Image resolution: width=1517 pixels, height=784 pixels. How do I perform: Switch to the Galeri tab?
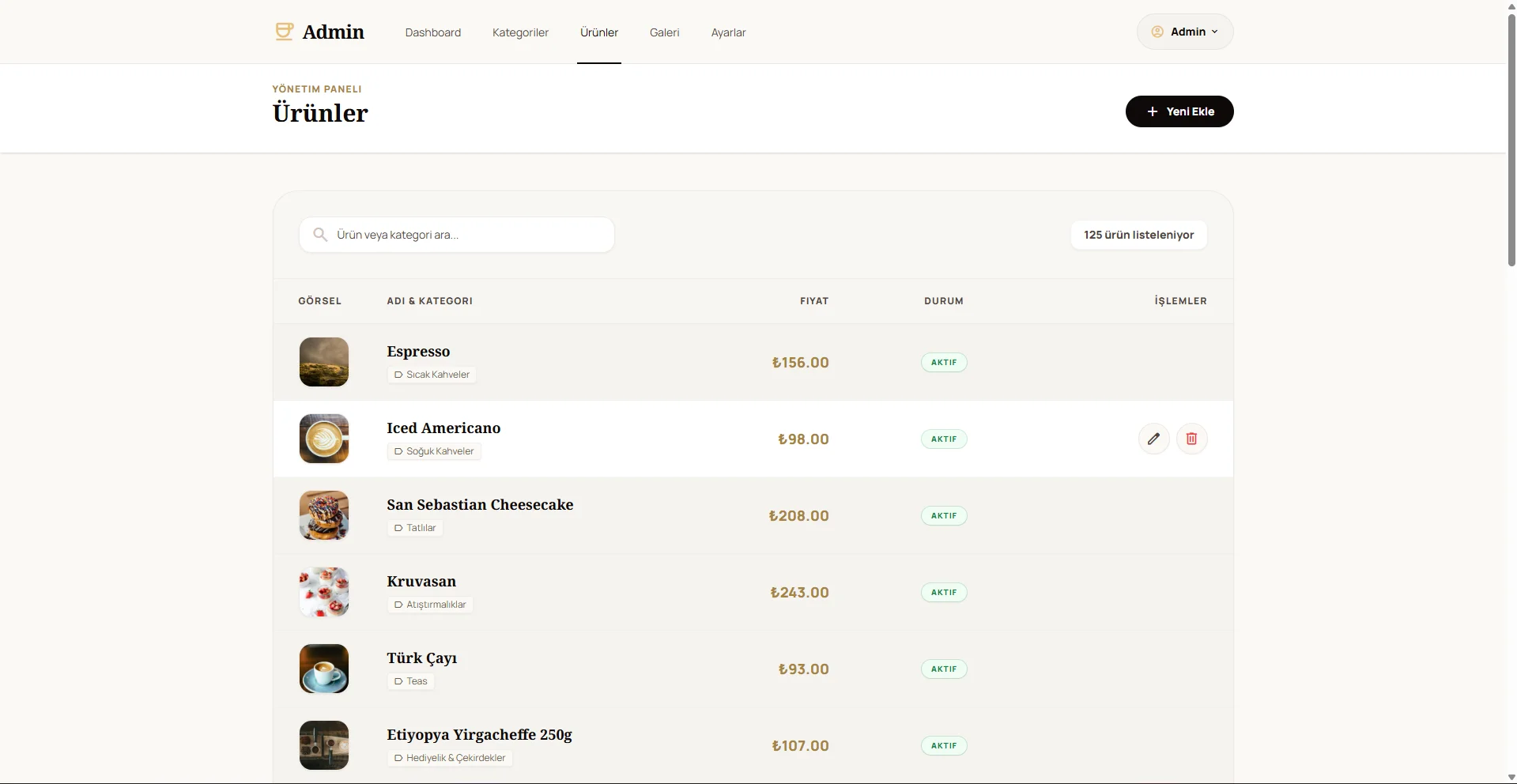[x=664, y=32]
